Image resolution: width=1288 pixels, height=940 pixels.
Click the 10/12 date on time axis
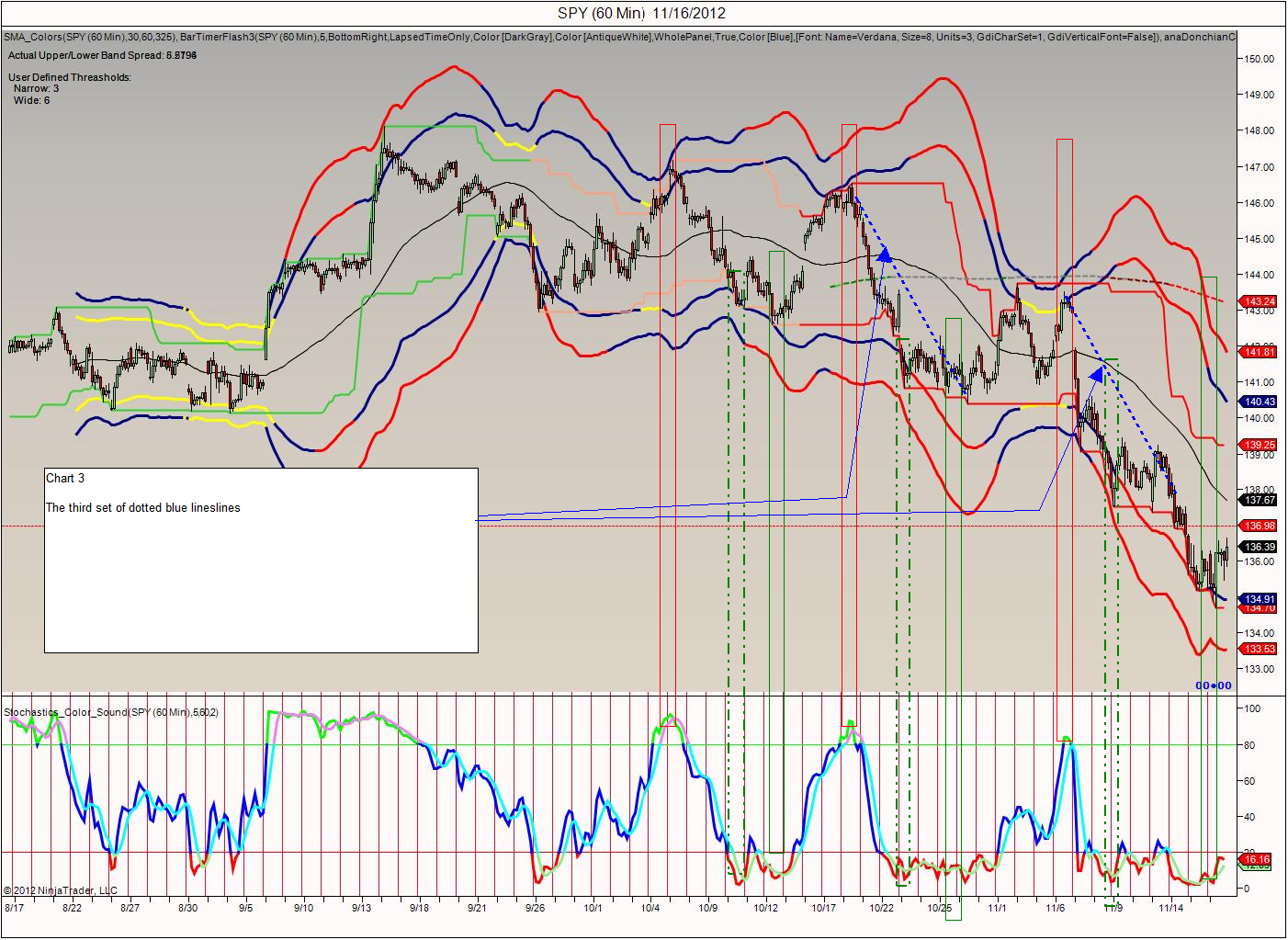click(766, 908)
